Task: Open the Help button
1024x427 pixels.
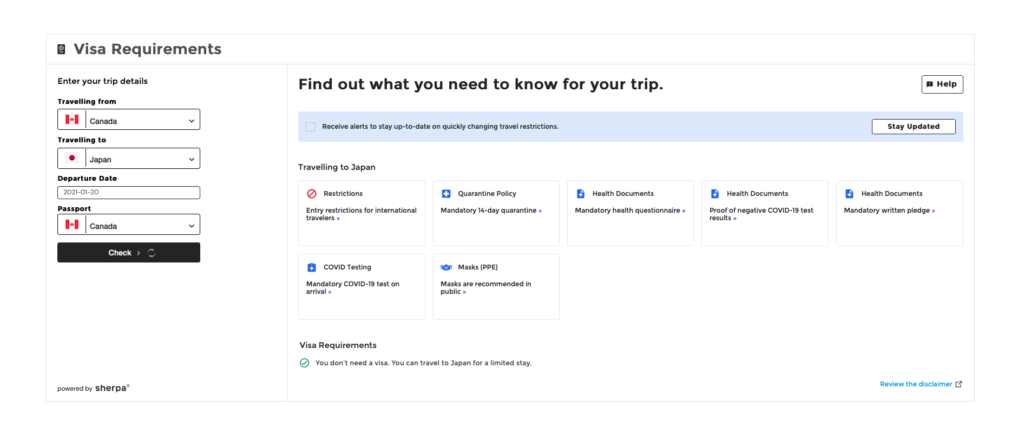Action: tap(942, 85)
